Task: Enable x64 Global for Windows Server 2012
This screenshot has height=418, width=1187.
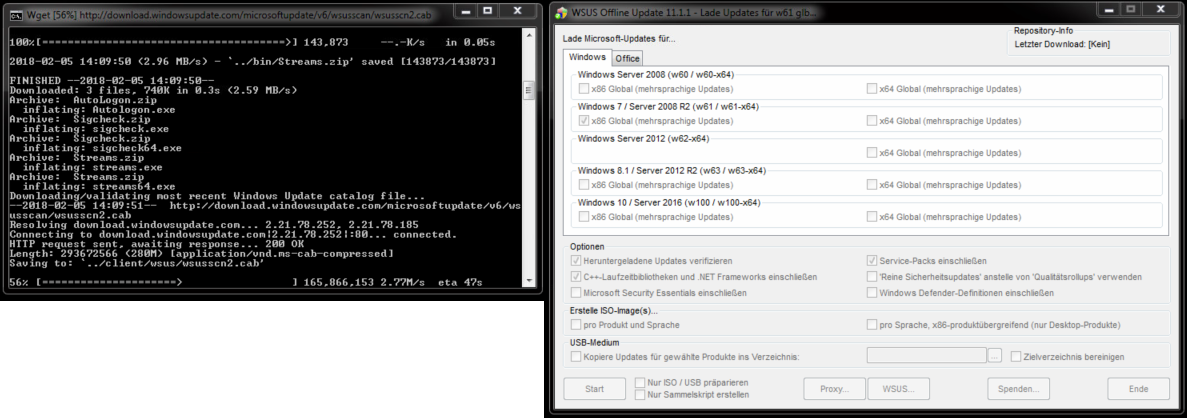Action: (872, 152)
